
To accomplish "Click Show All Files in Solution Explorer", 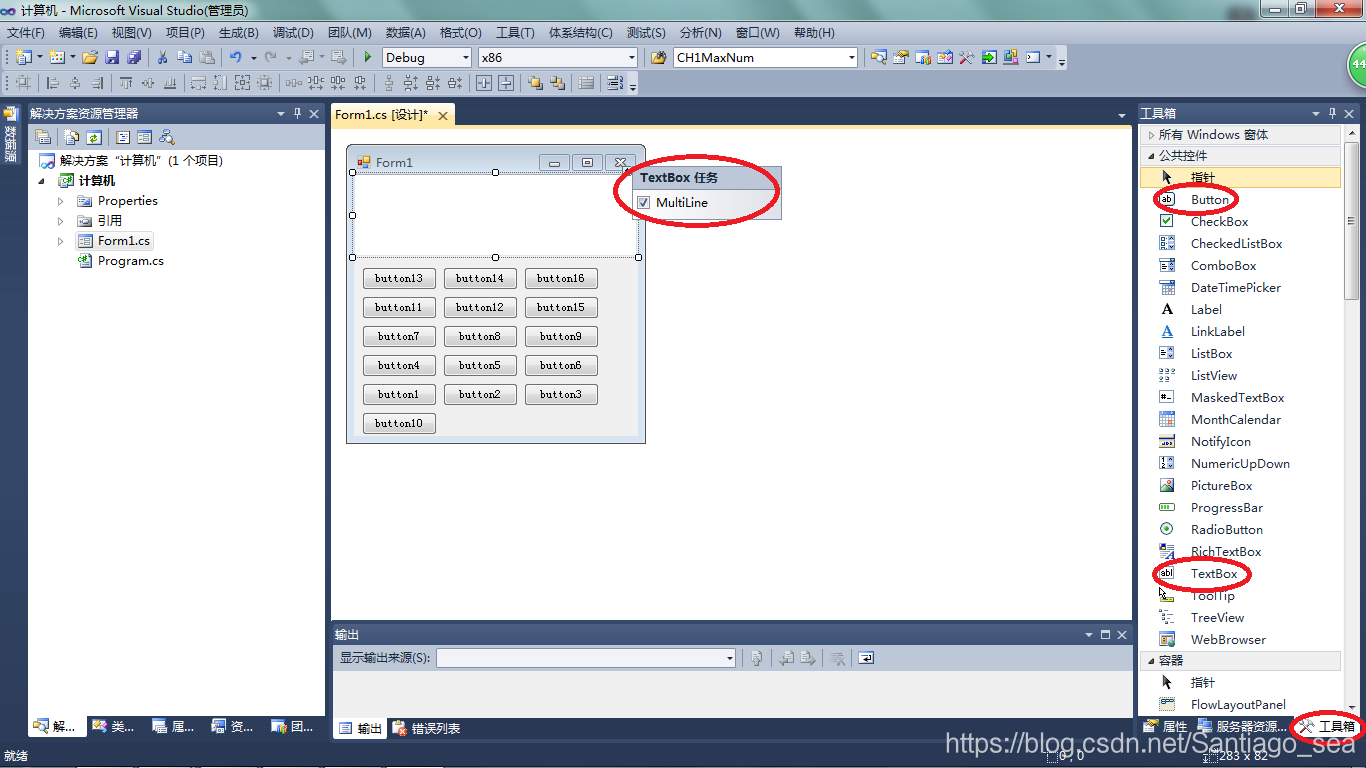I will coord(72,138).
